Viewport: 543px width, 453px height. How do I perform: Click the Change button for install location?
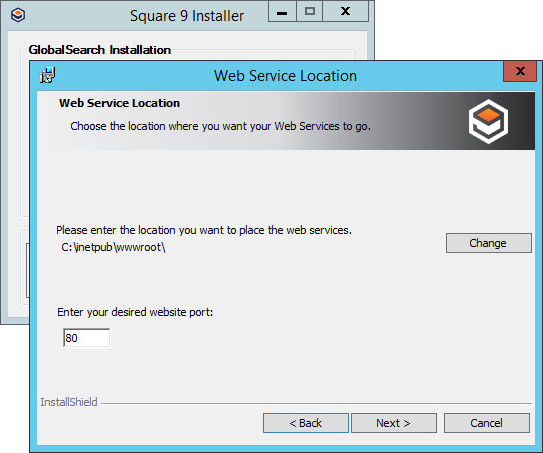[x=489, y=243]
